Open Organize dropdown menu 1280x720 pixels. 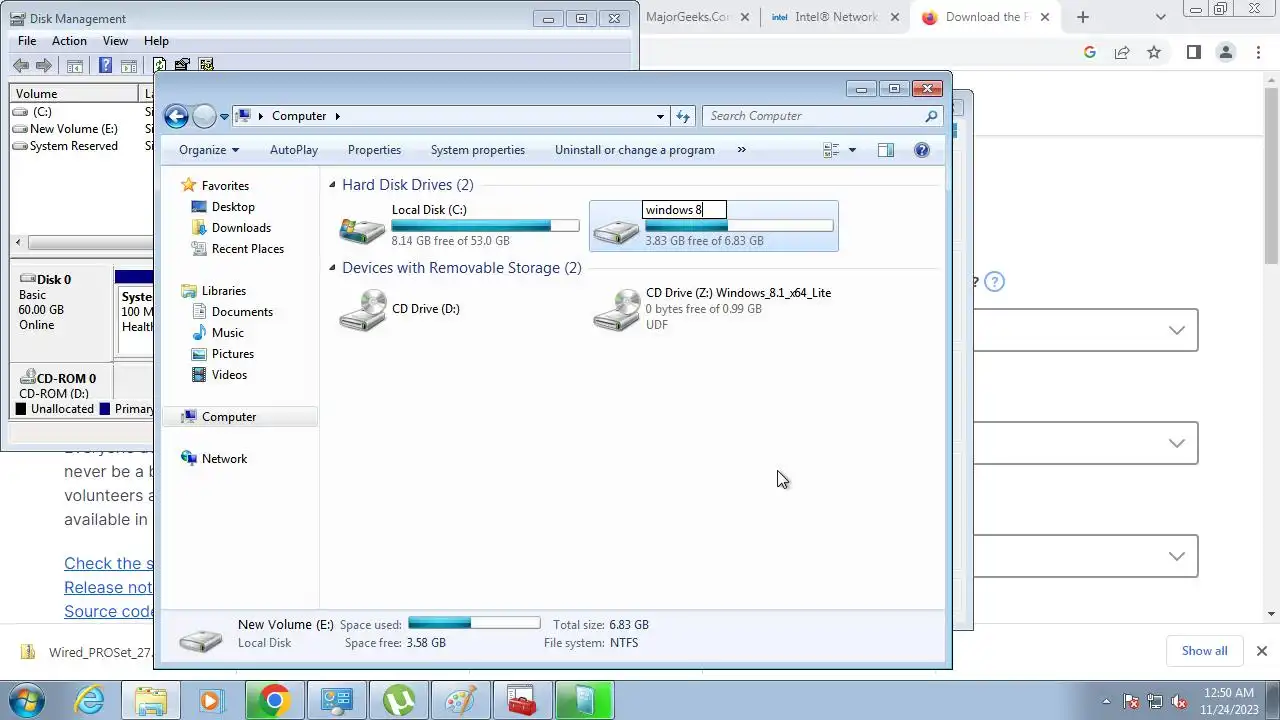(x=209, y=150)
